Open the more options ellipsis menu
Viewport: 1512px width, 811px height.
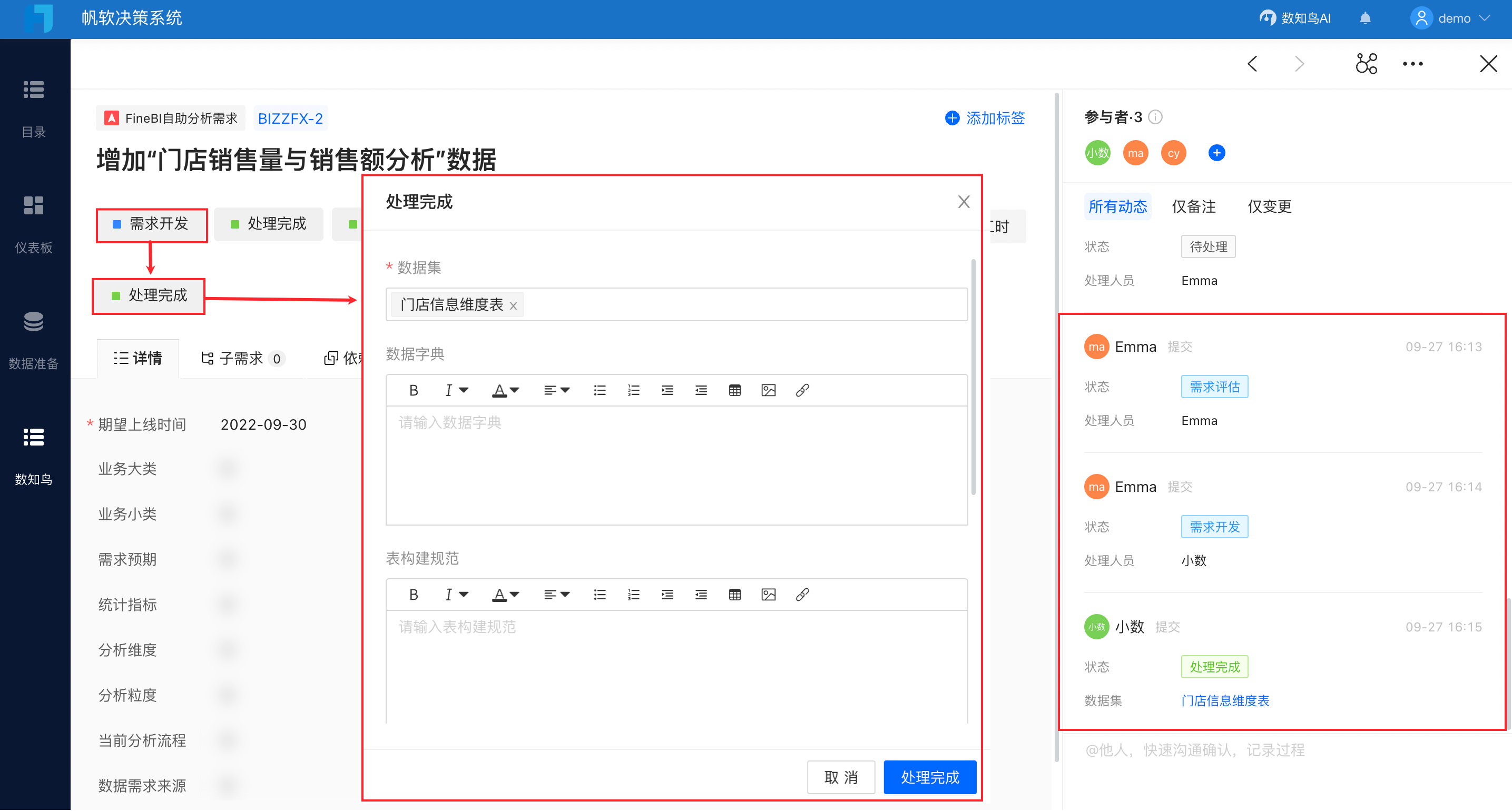[x=1412, y=63]
